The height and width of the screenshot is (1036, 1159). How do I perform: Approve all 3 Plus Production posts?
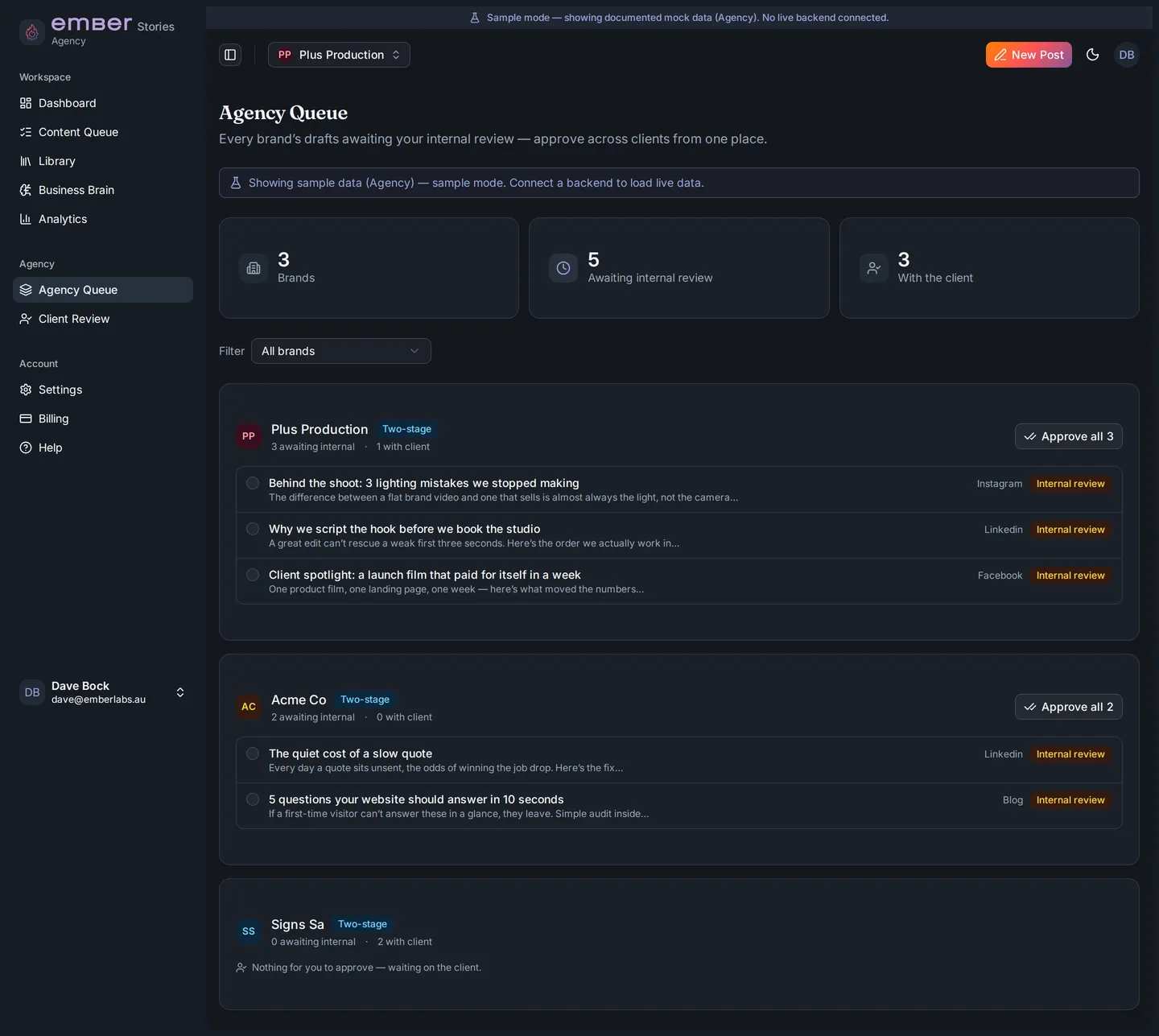pos(1068,436)
